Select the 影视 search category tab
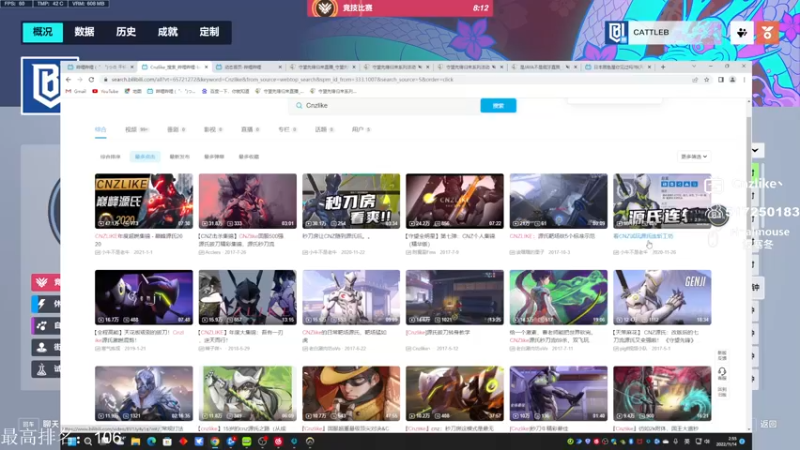This screenshot has height=450, width=800. [x=213, y=130]
